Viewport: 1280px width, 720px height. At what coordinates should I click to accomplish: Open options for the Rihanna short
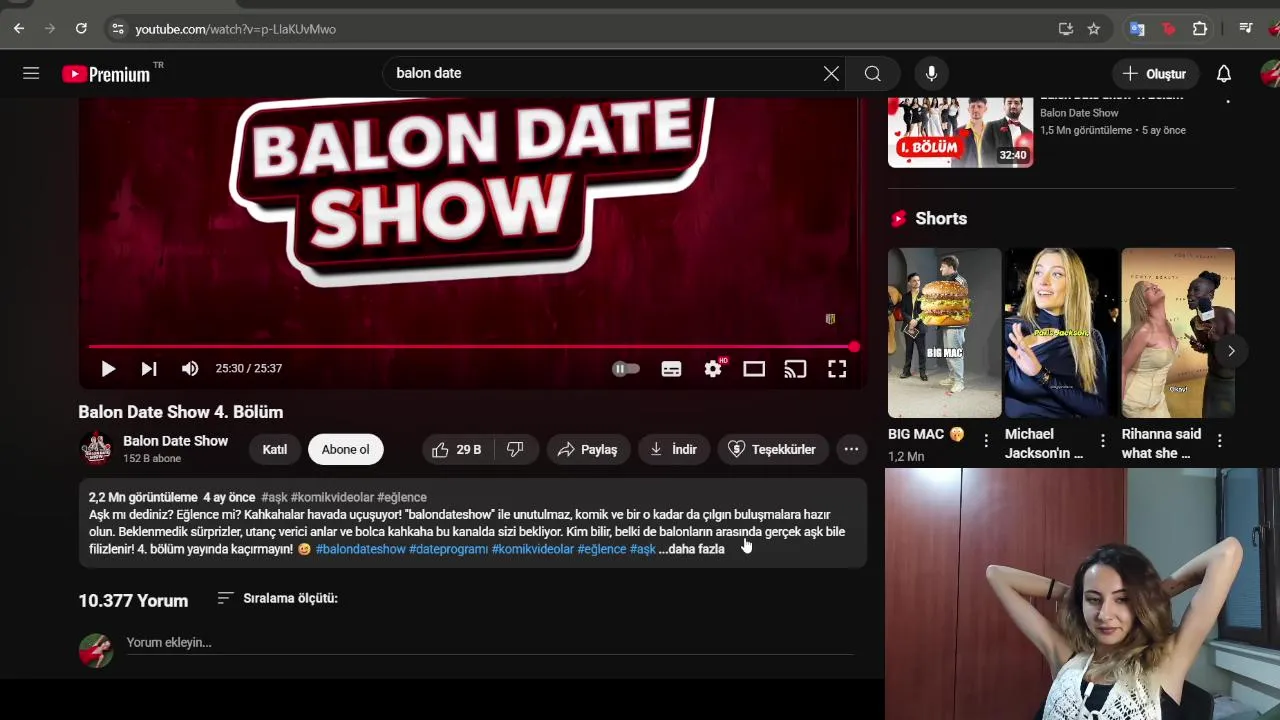click(1220, 440)
